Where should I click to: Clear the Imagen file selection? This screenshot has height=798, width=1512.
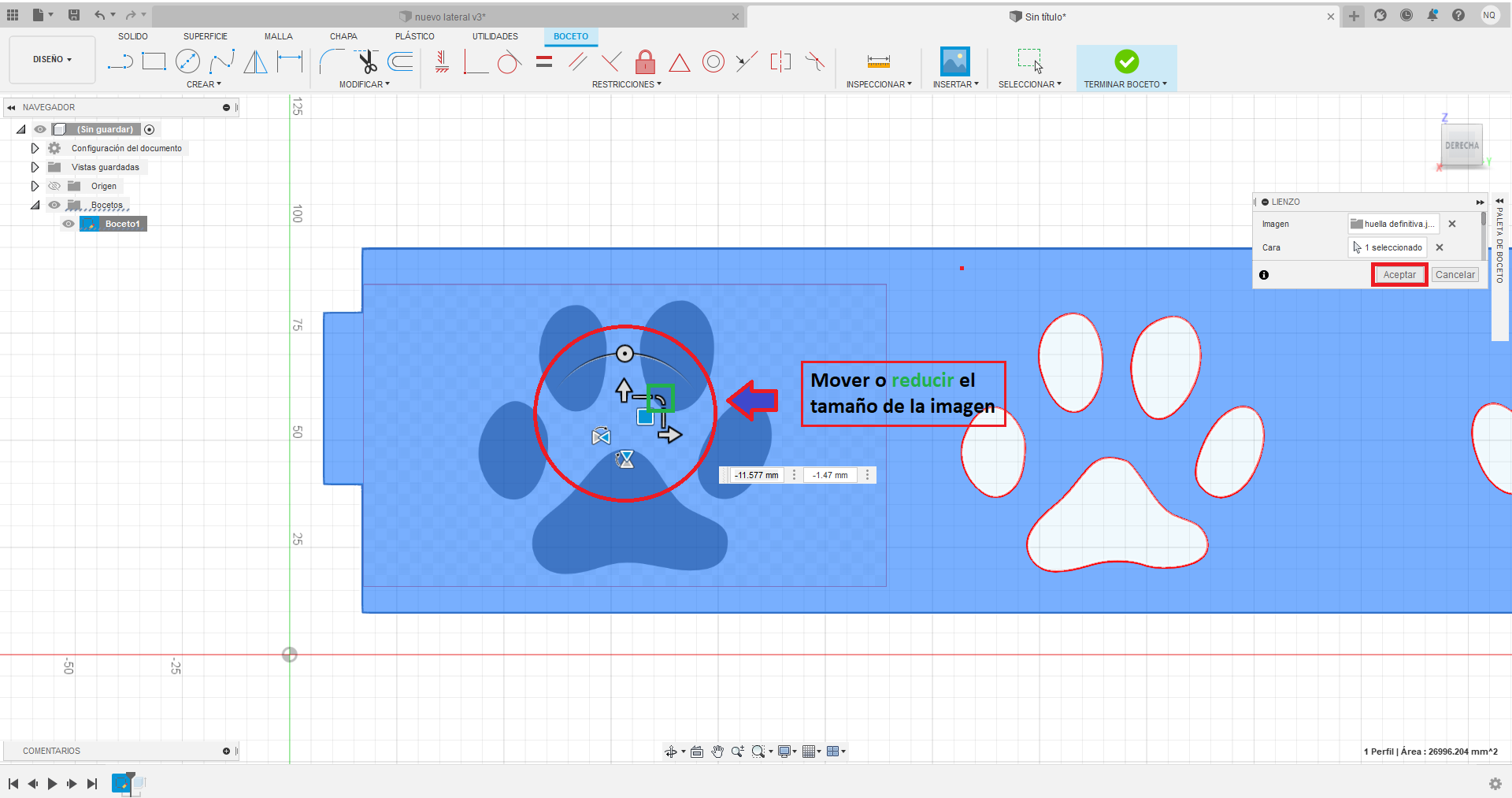(x=1452, y=224)
